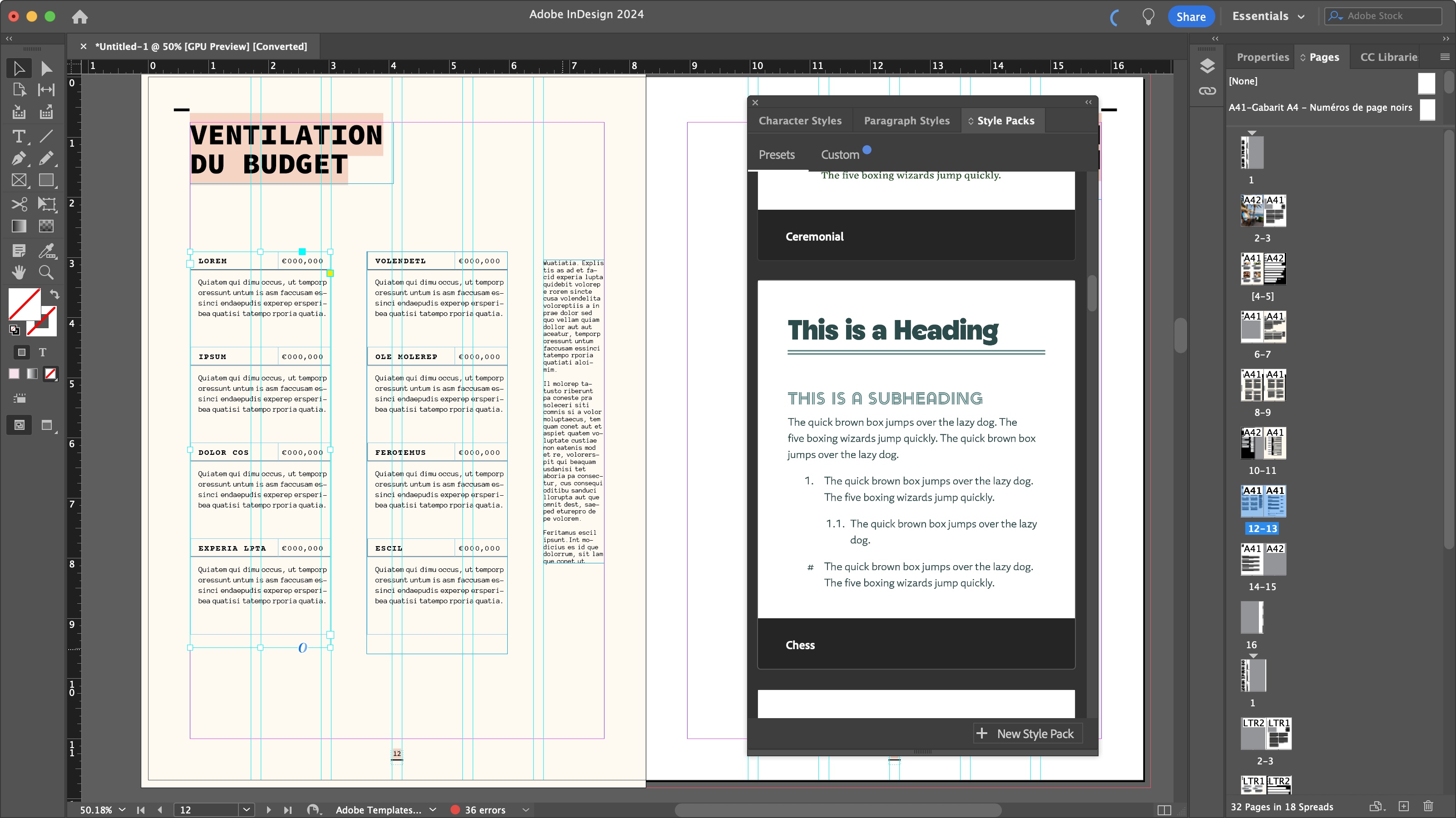Image resolution: width=1456 pixels, height=818 pixels.
Task: Click the Custom tab in Style Packs
Action: pyautogui.click(x=840, y=153)
